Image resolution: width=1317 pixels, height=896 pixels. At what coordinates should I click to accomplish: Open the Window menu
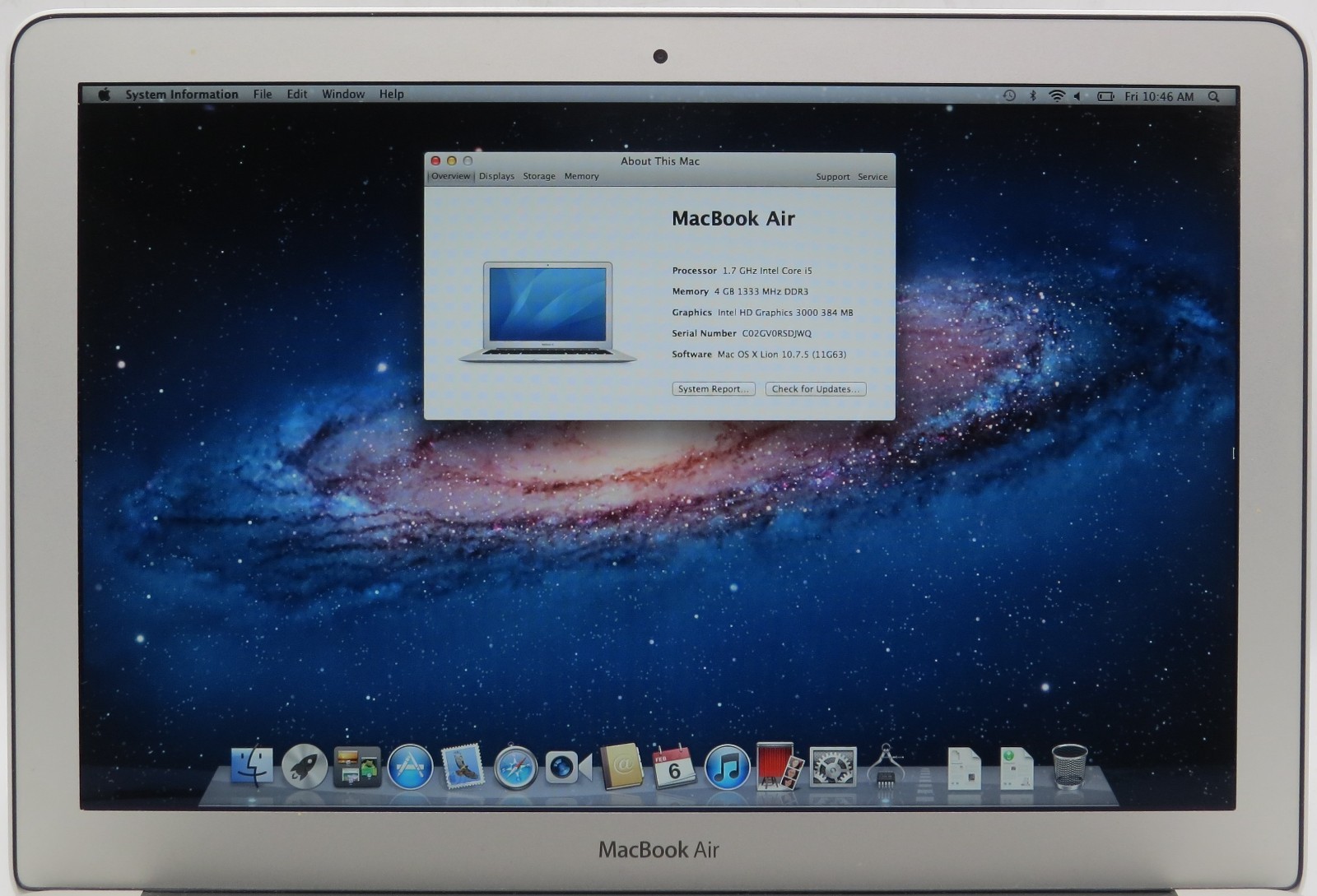pyautogui.click(x=343, y=95)
